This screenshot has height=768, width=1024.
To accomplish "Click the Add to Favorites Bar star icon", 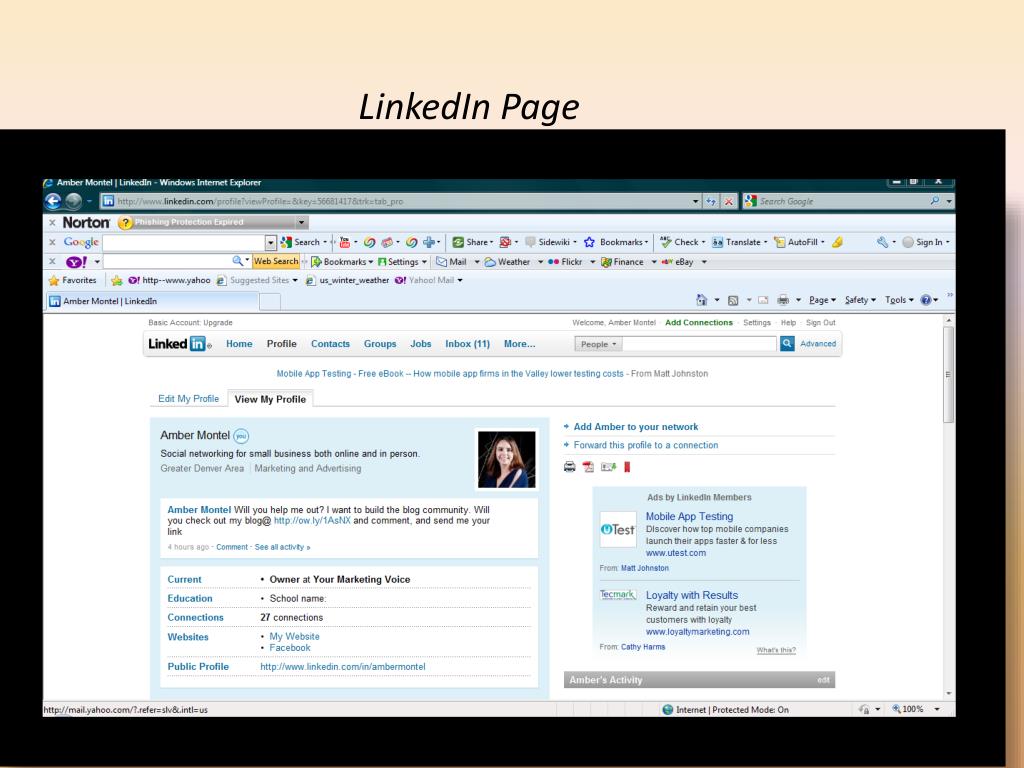I will [x=116, y=280].
